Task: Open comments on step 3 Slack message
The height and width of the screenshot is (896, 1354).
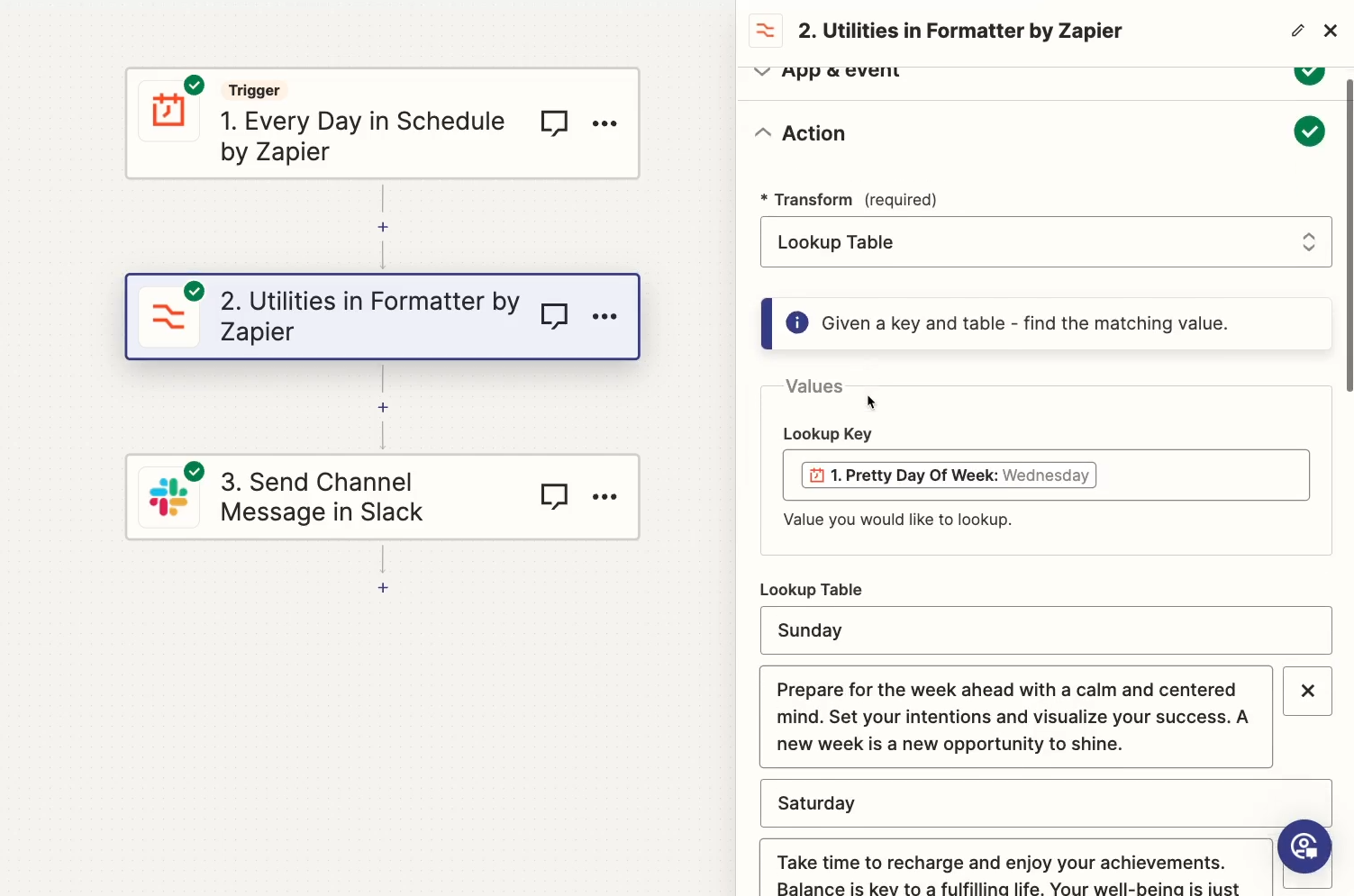Action: coord(554,497)
